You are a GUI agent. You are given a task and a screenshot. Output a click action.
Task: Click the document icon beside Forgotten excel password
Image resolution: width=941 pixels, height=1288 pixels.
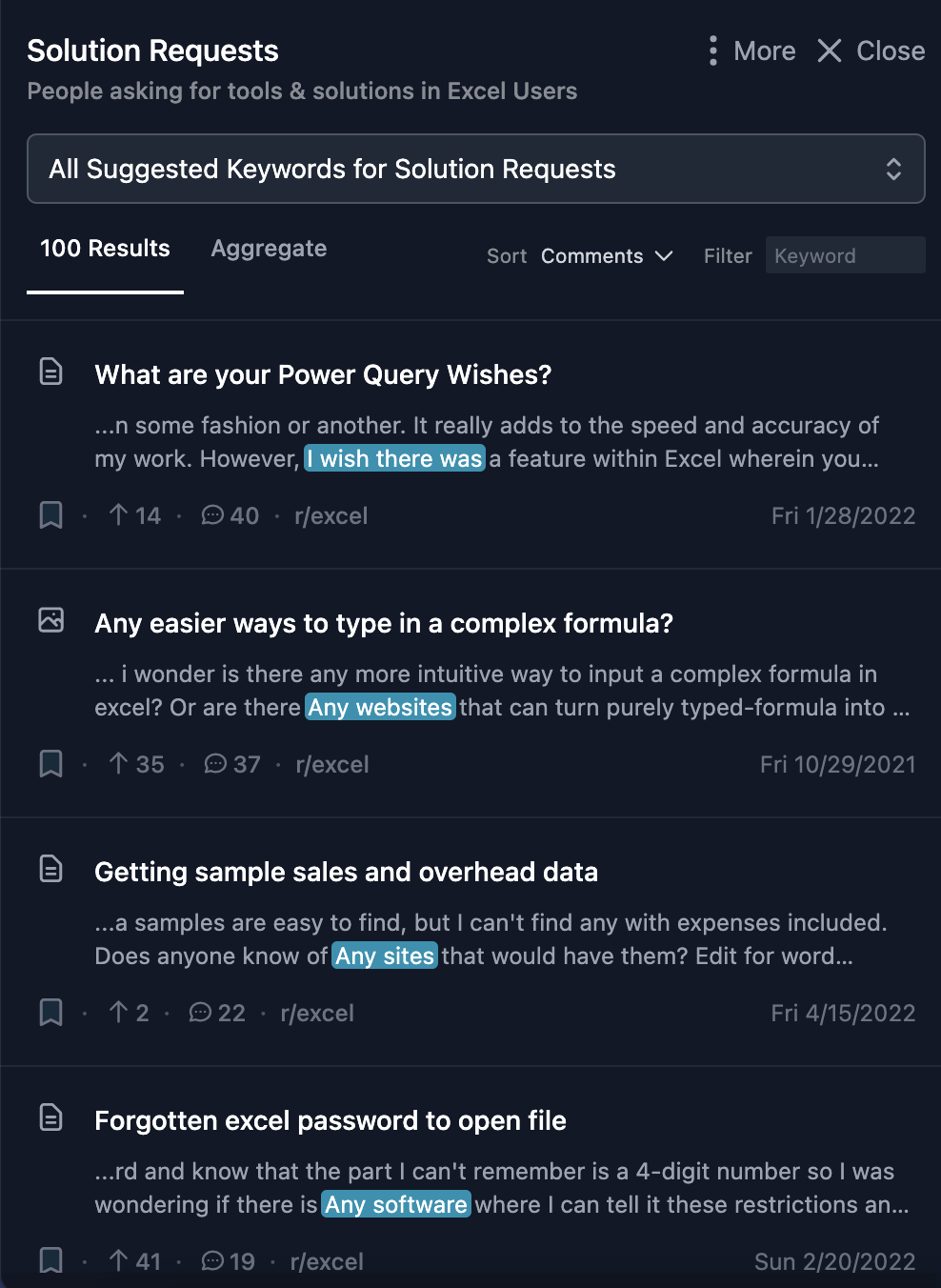[x=50, y=1117]
